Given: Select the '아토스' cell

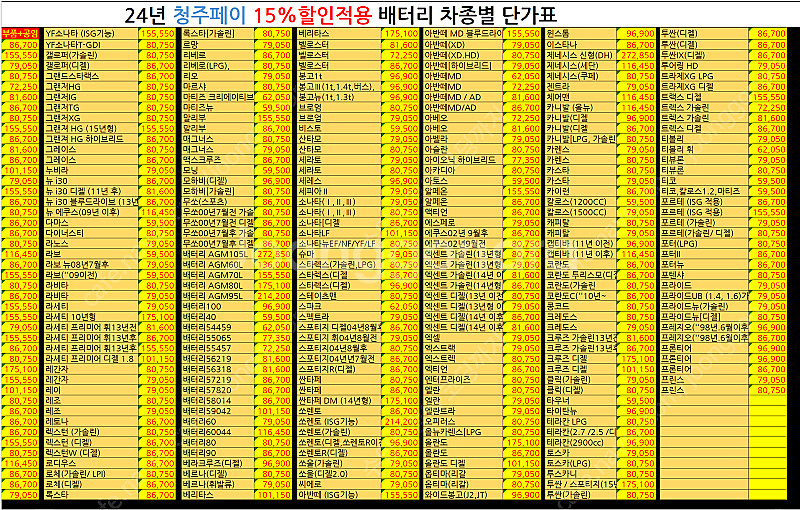Looking at the screenshot, I should tap(463, 181).
